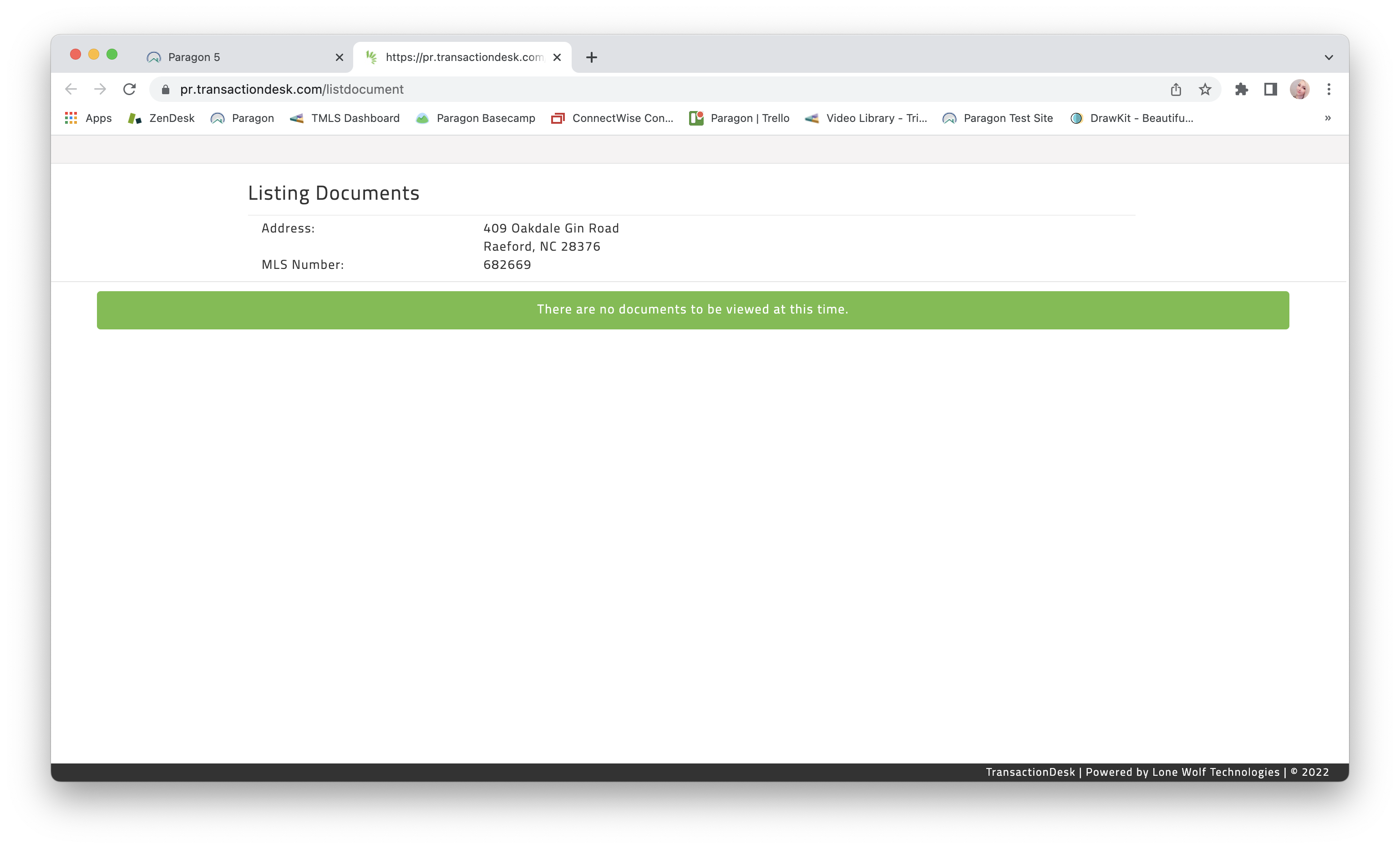
Task: Open the Paragon | Trello bookmark
Action: coord(739,118)
